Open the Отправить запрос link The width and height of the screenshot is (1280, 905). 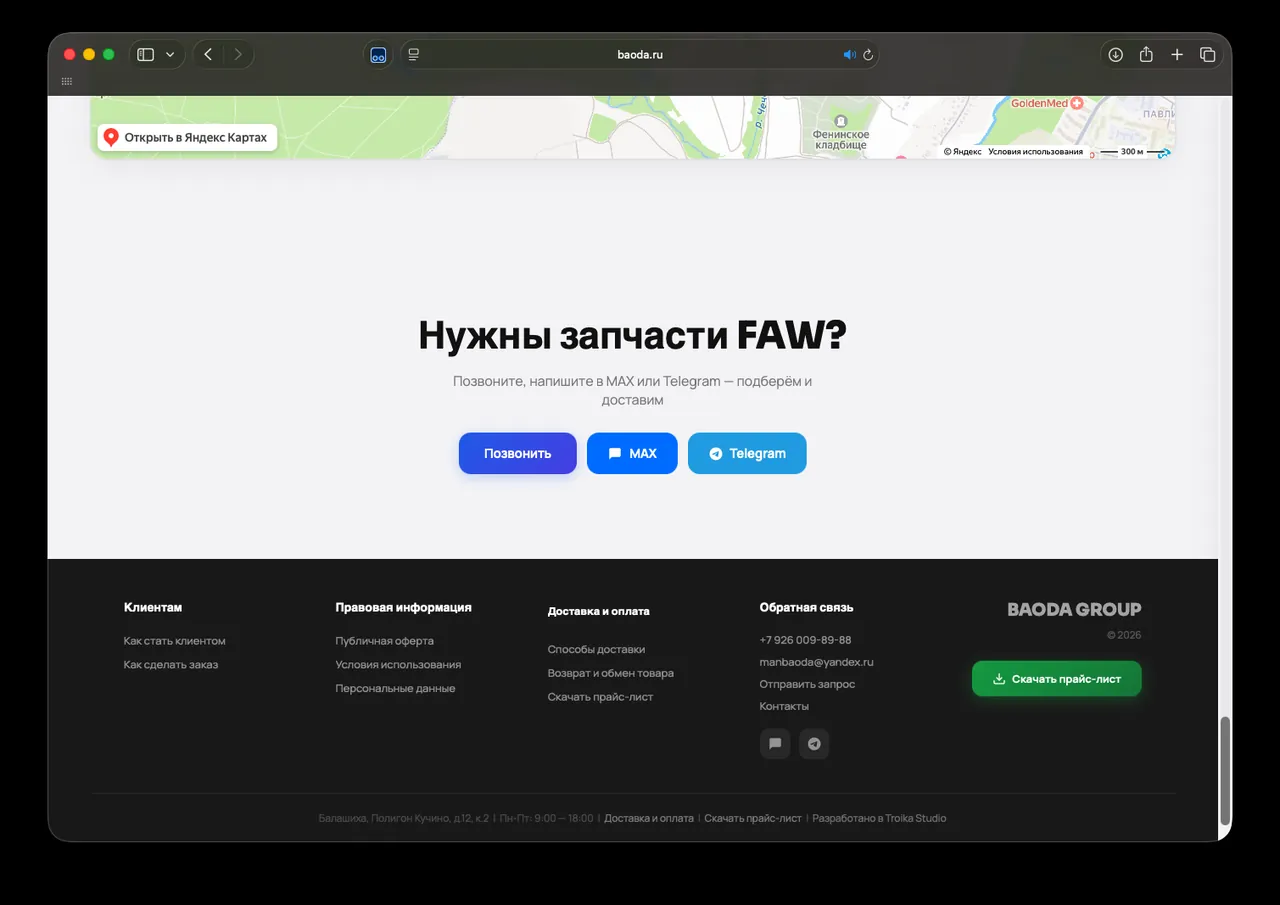pos(808,684)
